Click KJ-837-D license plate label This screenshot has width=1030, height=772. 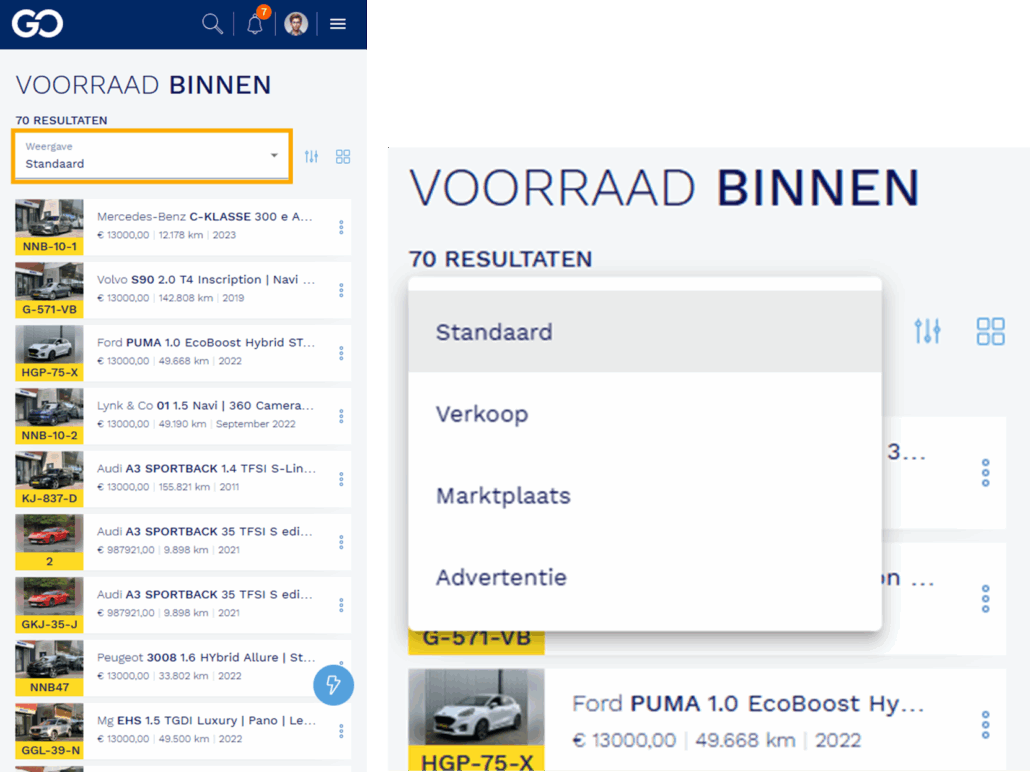(x=49, y=498)
